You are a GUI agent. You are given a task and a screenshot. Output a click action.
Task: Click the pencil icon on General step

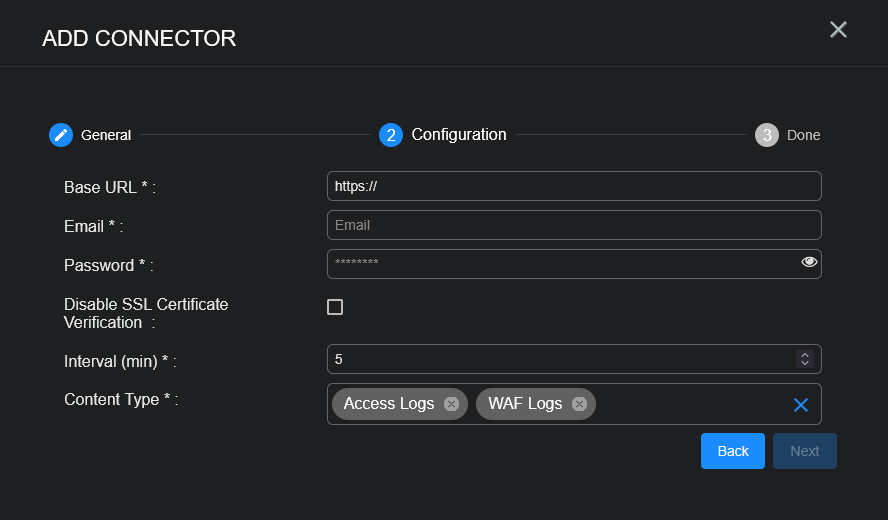61,135
